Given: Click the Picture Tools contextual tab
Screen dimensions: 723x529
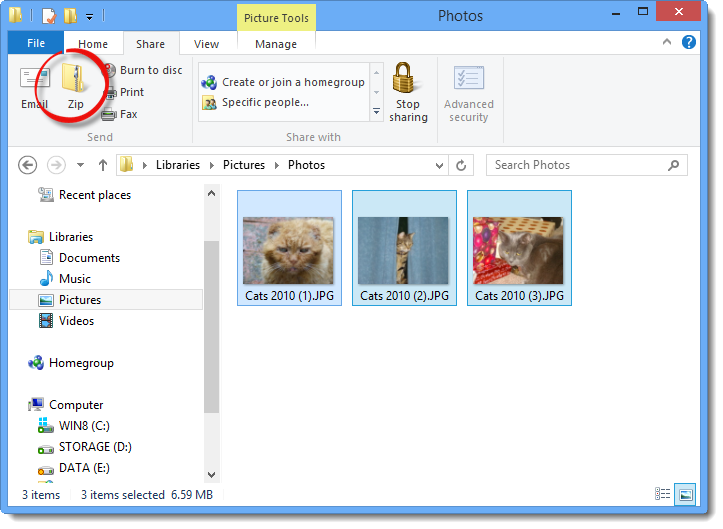Looking at the screenshot, I should click(276, 18).
